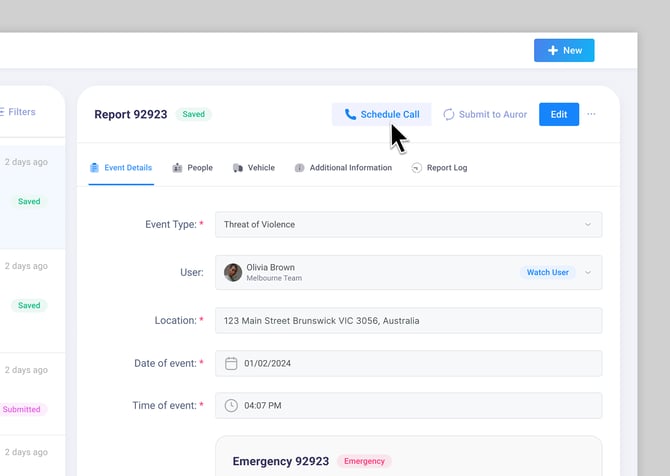Image resolution: width=670 pixels, height=476 pixels.
Task: Click the Date of event field
Action: pos(408,364)
